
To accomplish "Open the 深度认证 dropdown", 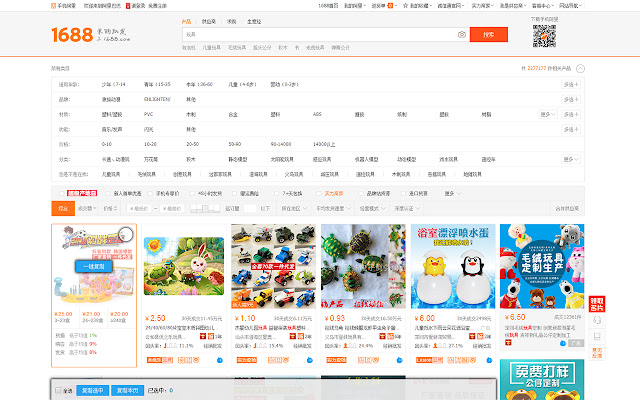I will point(406,209).
